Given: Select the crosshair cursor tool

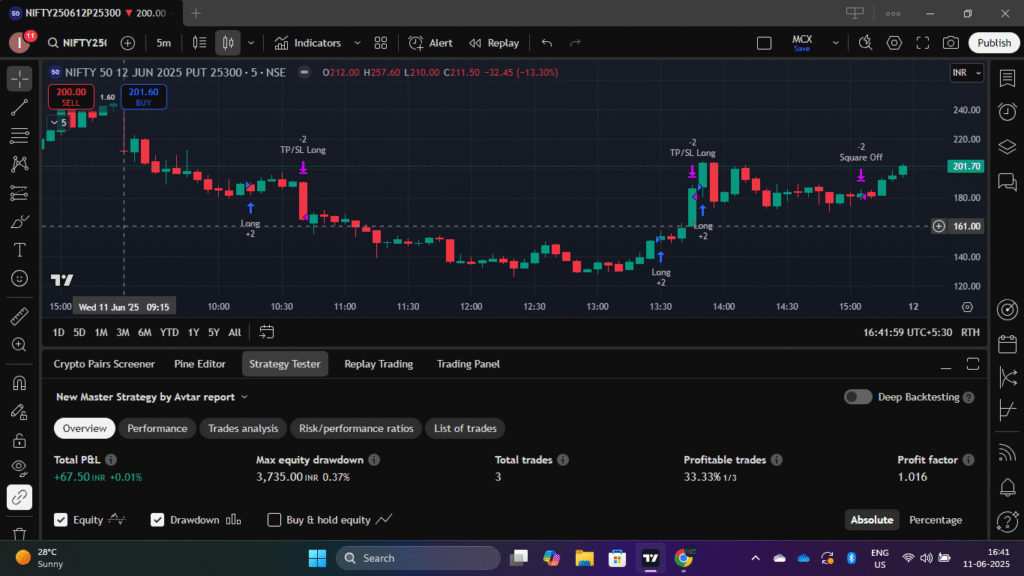Looking at the screenshot, I should tap(20, 78).
